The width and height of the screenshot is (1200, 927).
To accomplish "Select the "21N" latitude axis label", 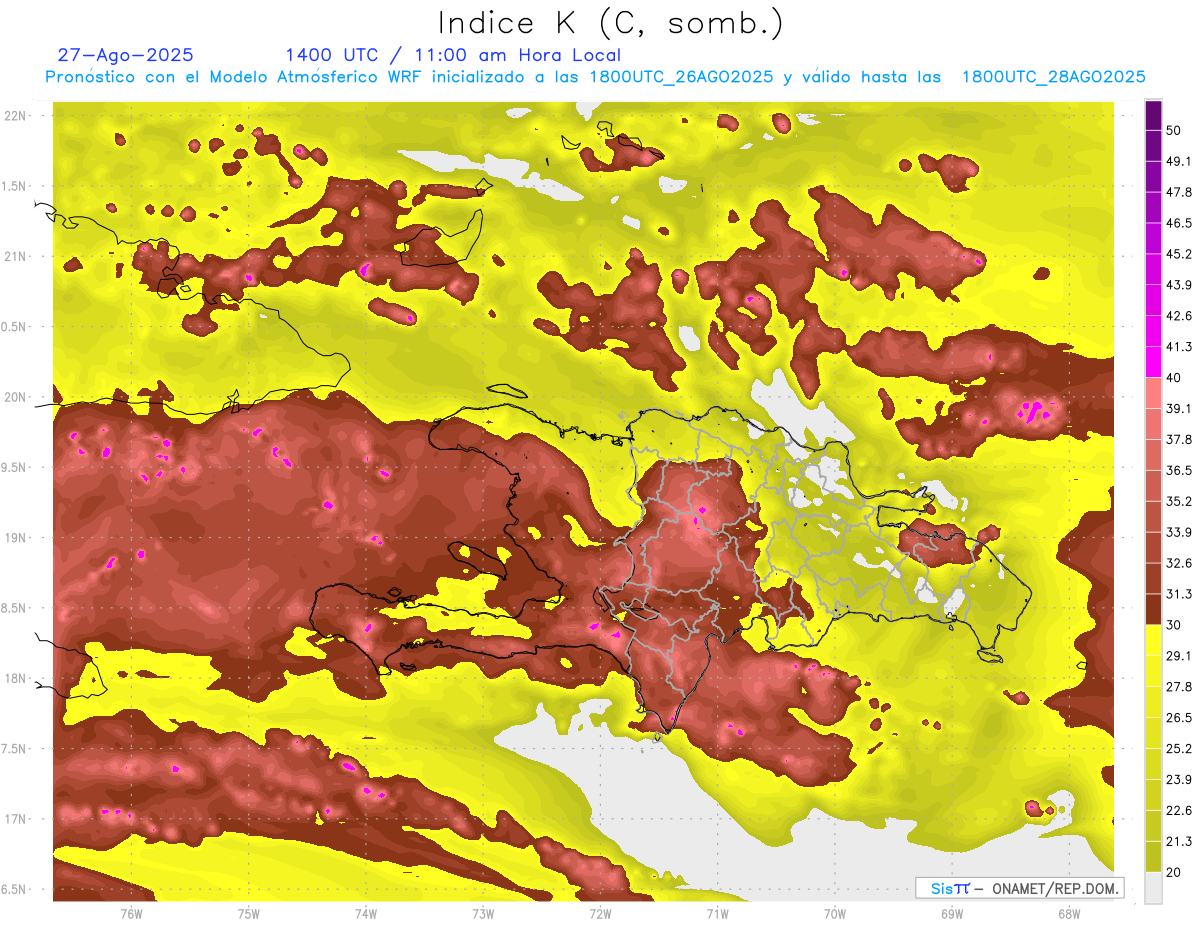I will tap(16, 256).
